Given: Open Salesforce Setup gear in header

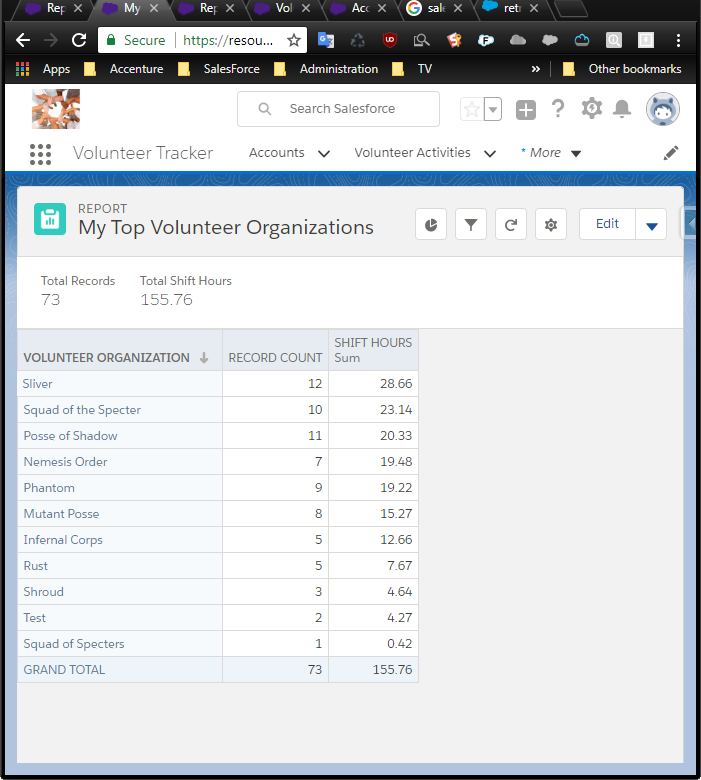Looking at the screenshot, I should click(592, 108).
